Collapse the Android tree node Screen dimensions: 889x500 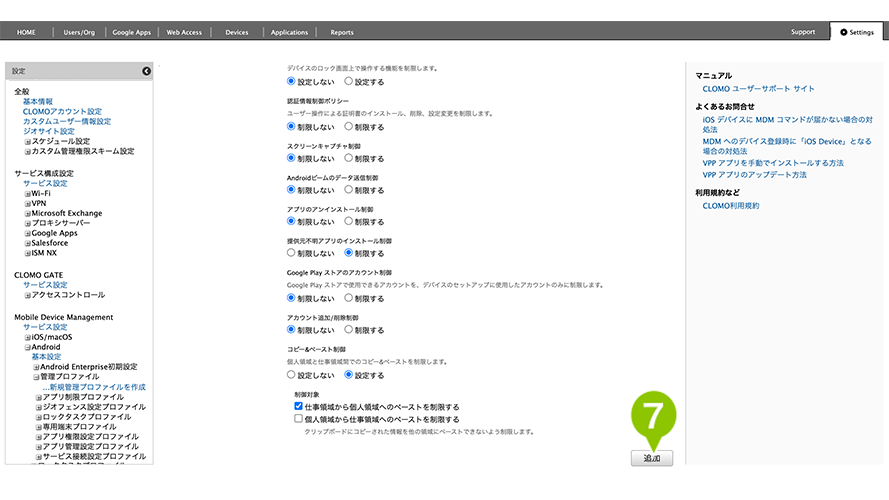pyautogui.click(x=27, y=348)
